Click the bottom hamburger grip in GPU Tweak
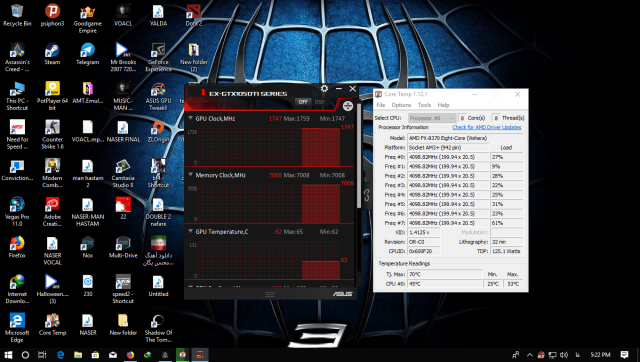The height and width of the screenshot is (362, 640). [270, 294]
